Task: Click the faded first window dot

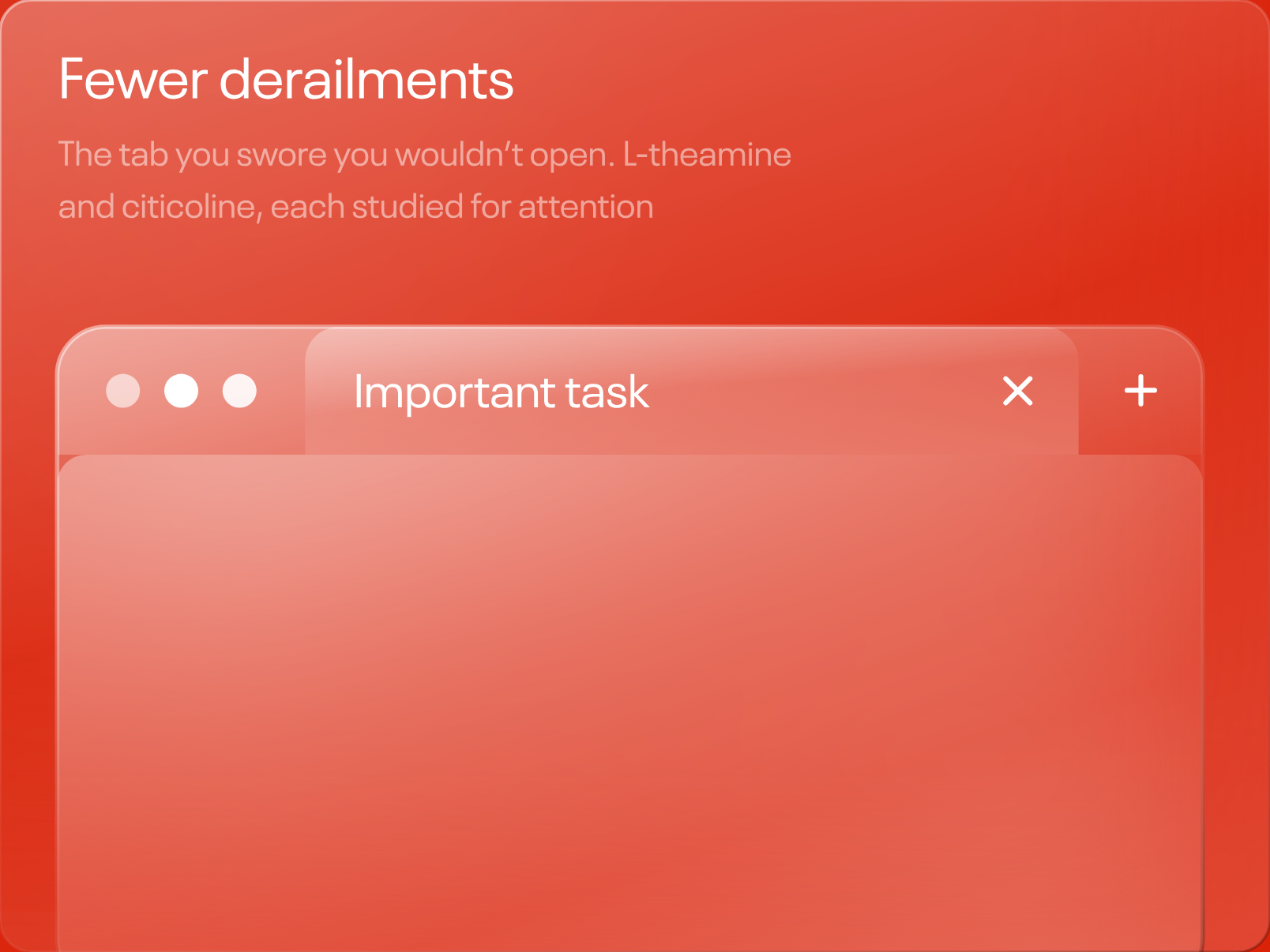Action: [x=123, y=391]
